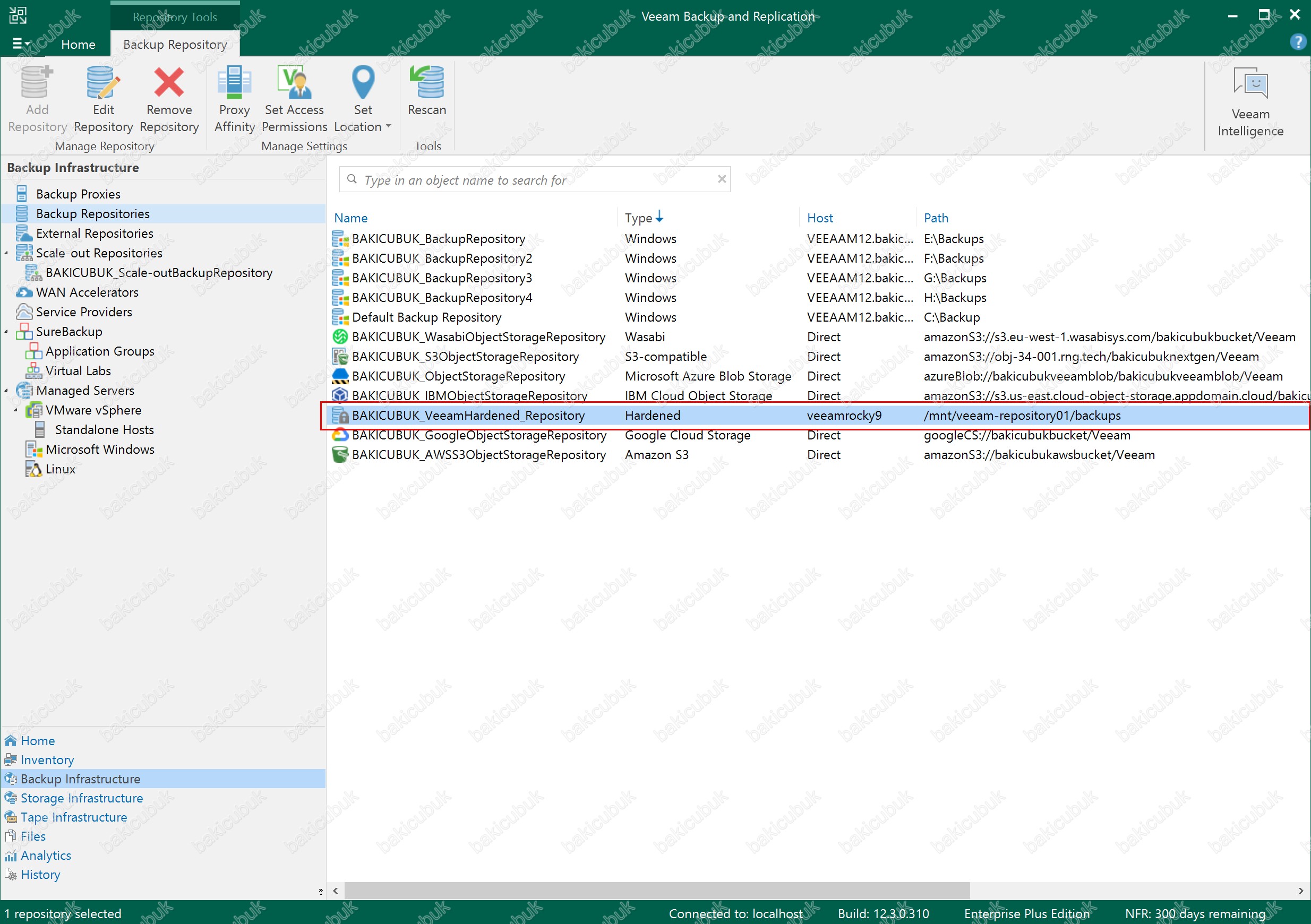1311x924 pixels.
Task: Select Backup Proxies in the tree
Action: click(x=78, y=194)
